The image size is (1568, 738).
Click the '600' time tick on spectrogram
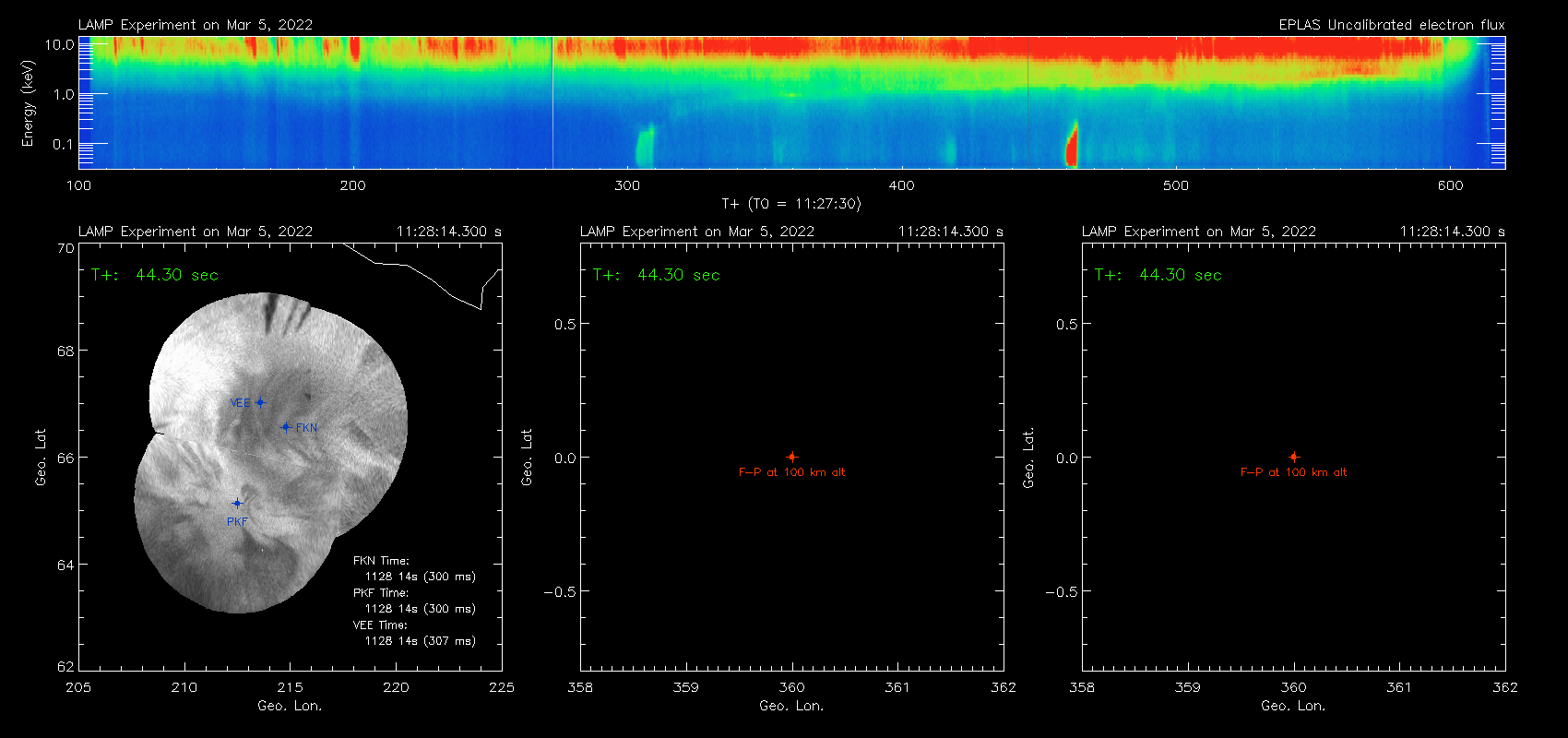click(1450, 185)
